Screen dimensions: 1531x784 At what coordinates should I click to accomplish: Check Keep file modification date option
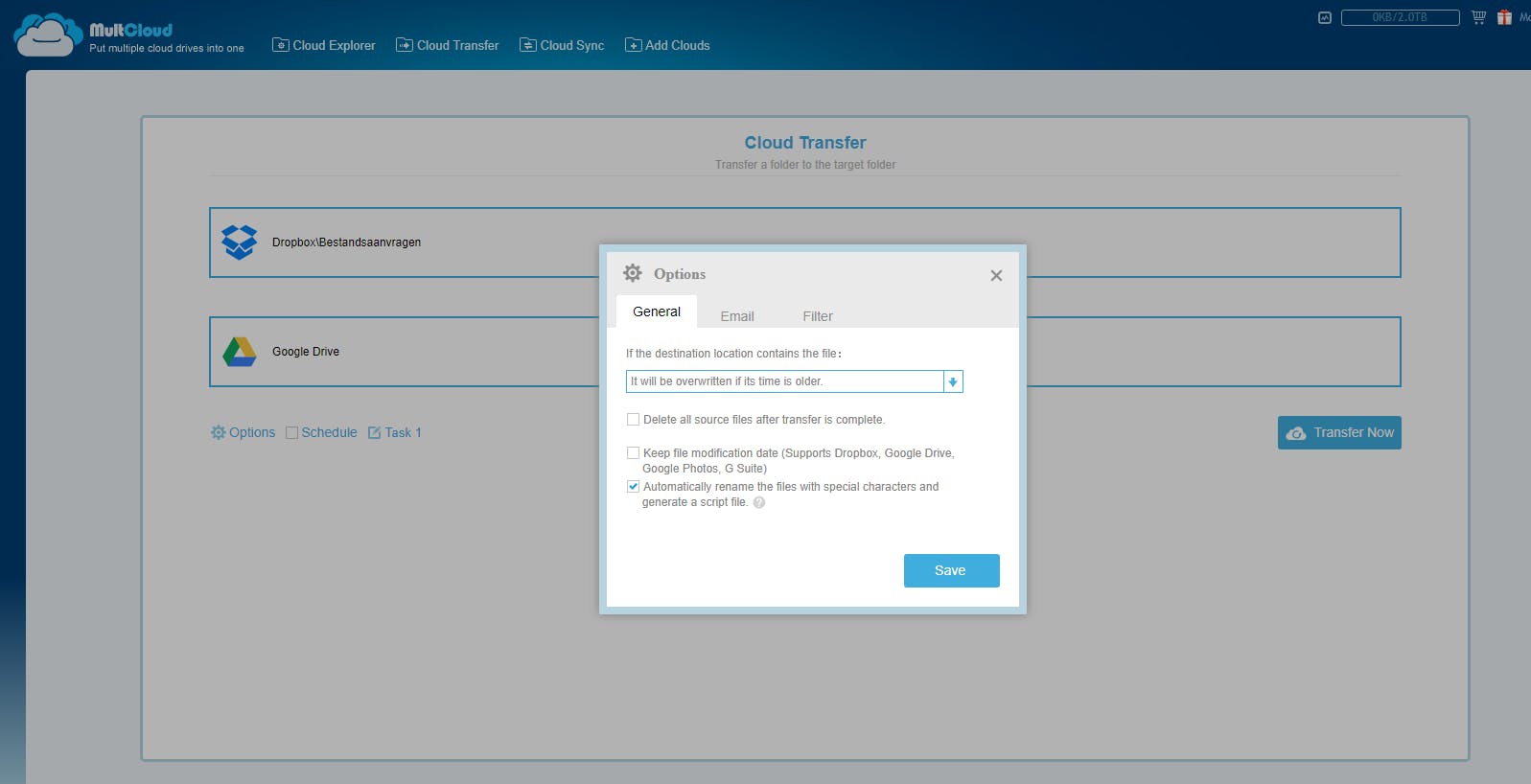pos(633,453)
